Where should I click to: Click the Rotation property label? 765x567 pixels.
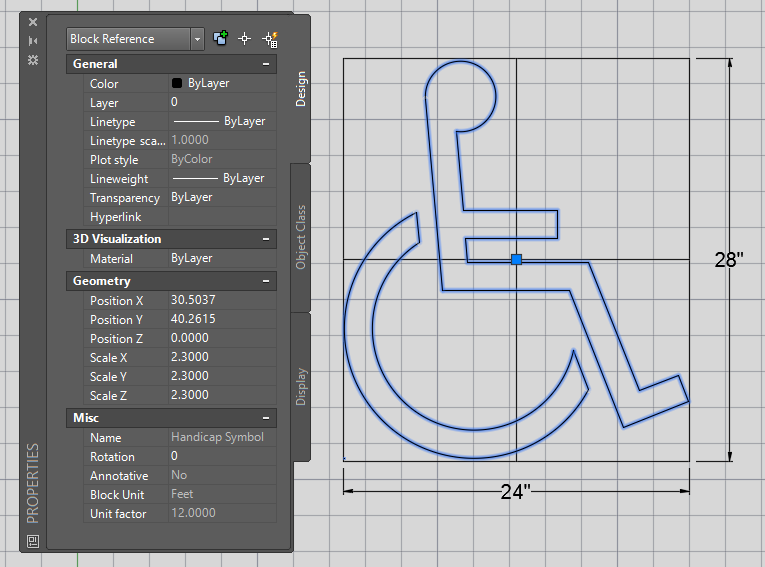[112, 457]
